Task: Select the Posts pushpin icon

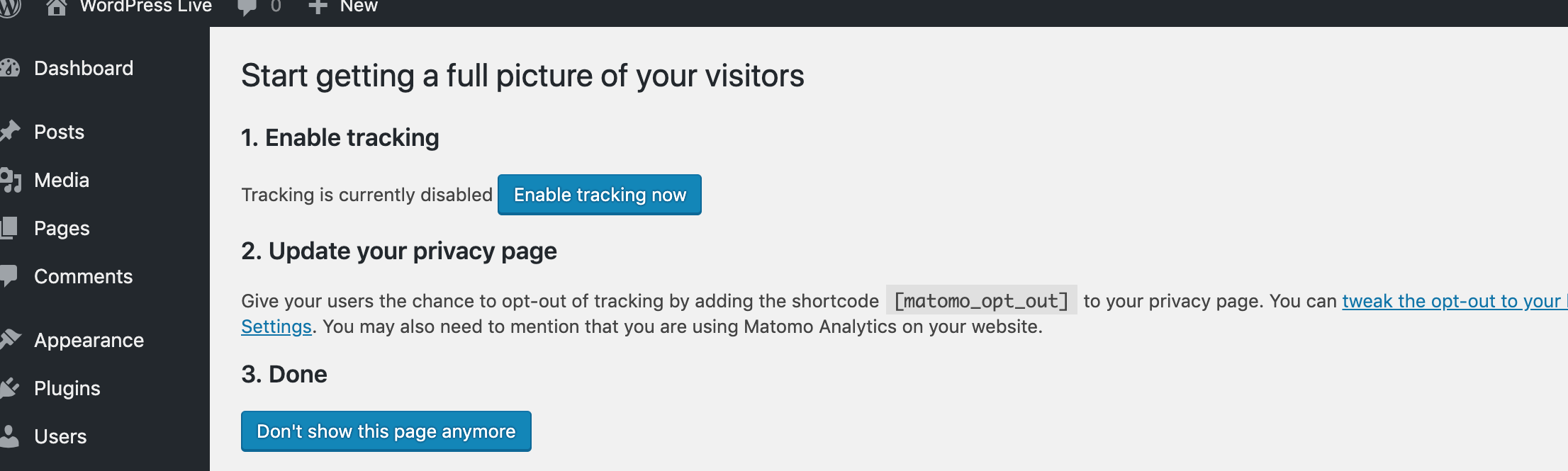Action: coord(10,131)
